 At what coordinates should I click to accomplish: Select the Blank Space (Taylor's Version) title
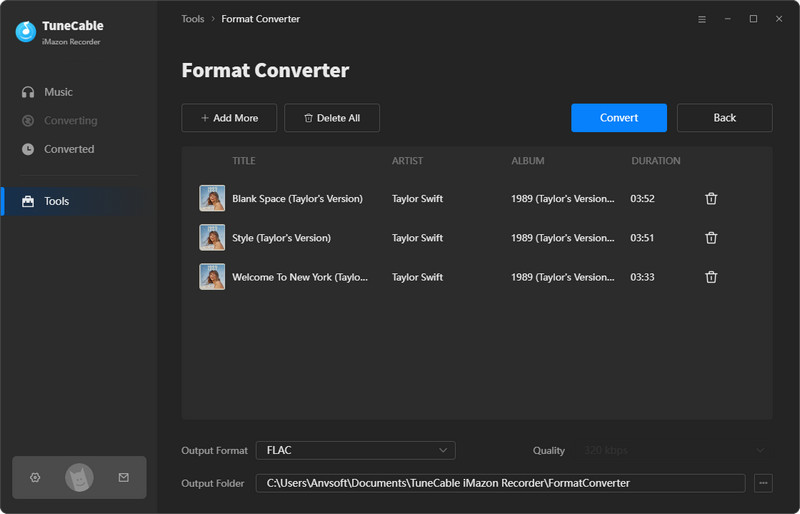coord(297,199)
